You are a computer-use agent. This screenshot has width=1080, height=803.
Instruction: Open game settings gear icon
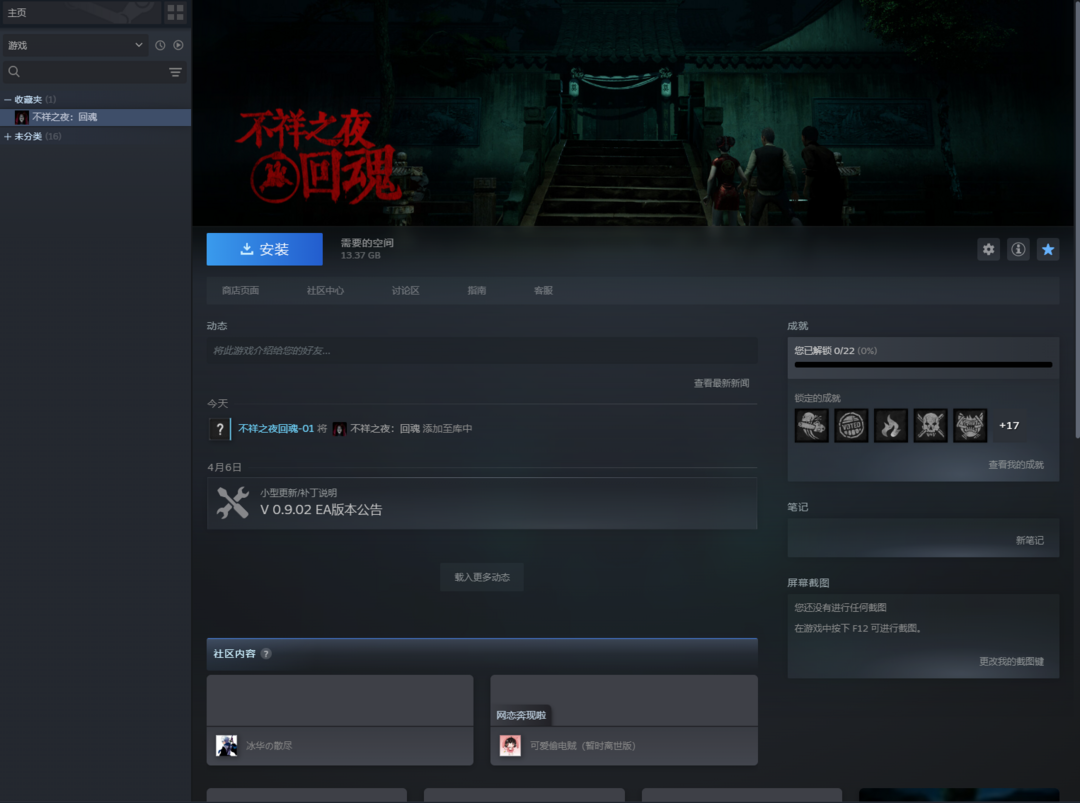(988, 249)
